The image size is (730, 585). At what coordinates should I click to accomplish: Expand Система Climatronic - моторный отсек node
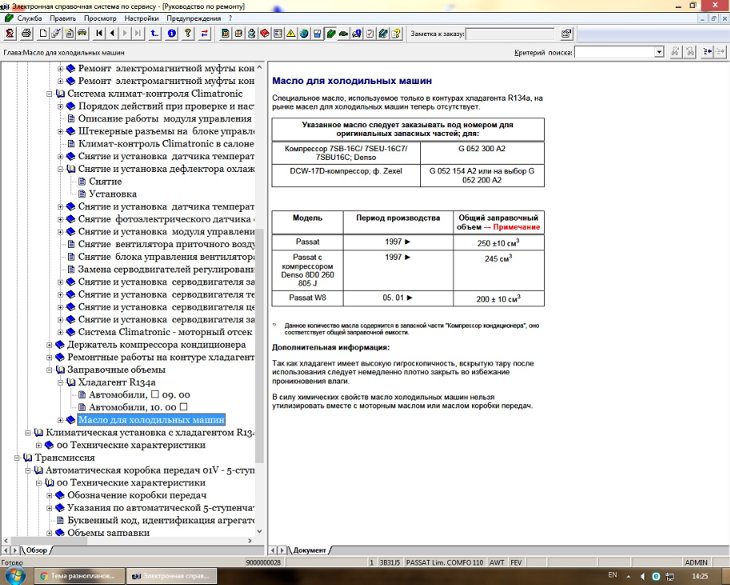[x=60, y=332]
